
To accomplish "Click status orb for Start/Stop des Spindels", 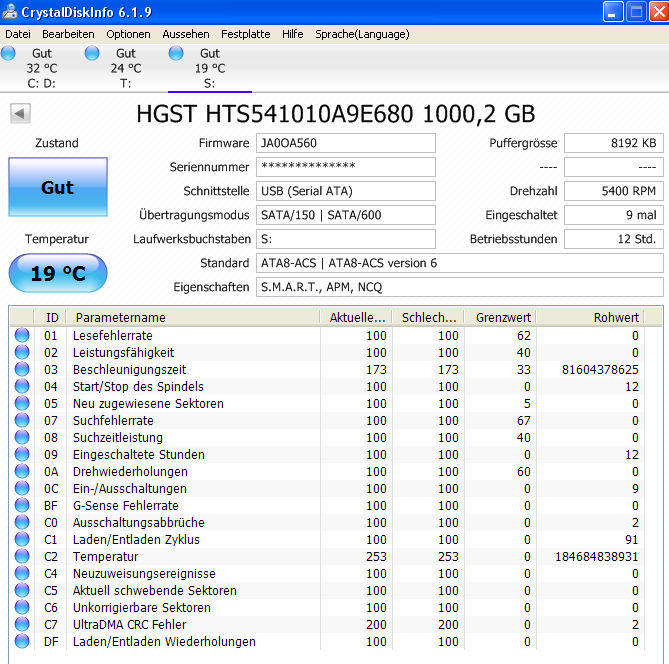I will tap(22, 386).
